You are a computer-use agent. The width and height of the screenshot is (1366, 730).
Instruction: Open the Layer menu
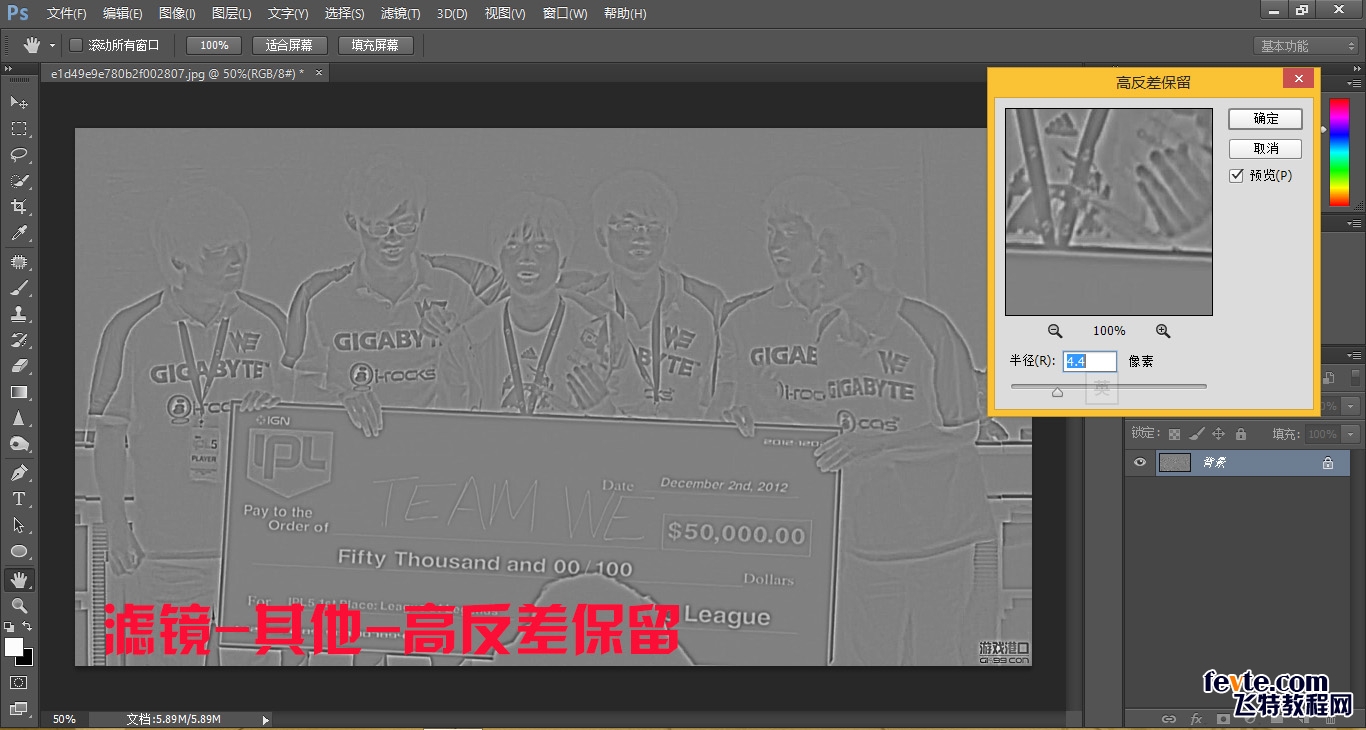click(232, 14)
